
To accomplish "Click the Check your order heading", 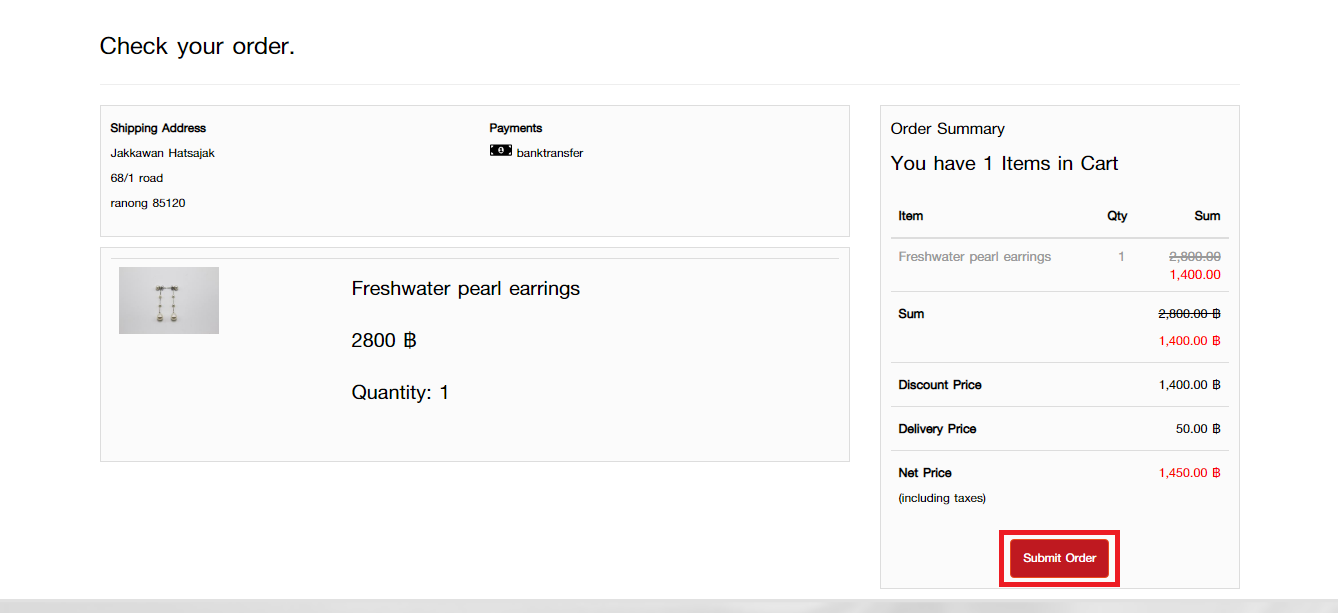I will coord(197,46).
